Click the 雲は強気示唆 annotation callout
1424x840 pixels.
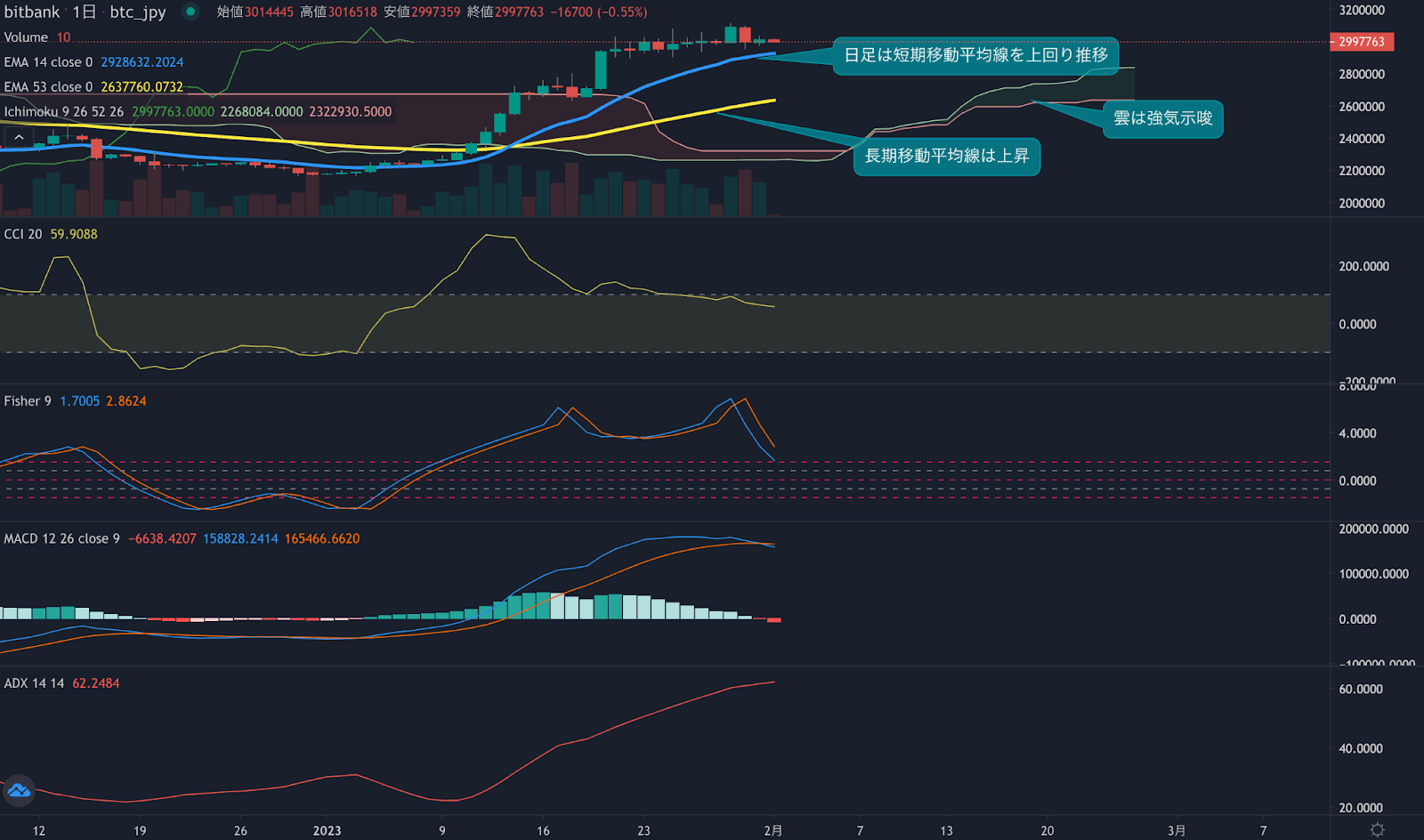1162,119
